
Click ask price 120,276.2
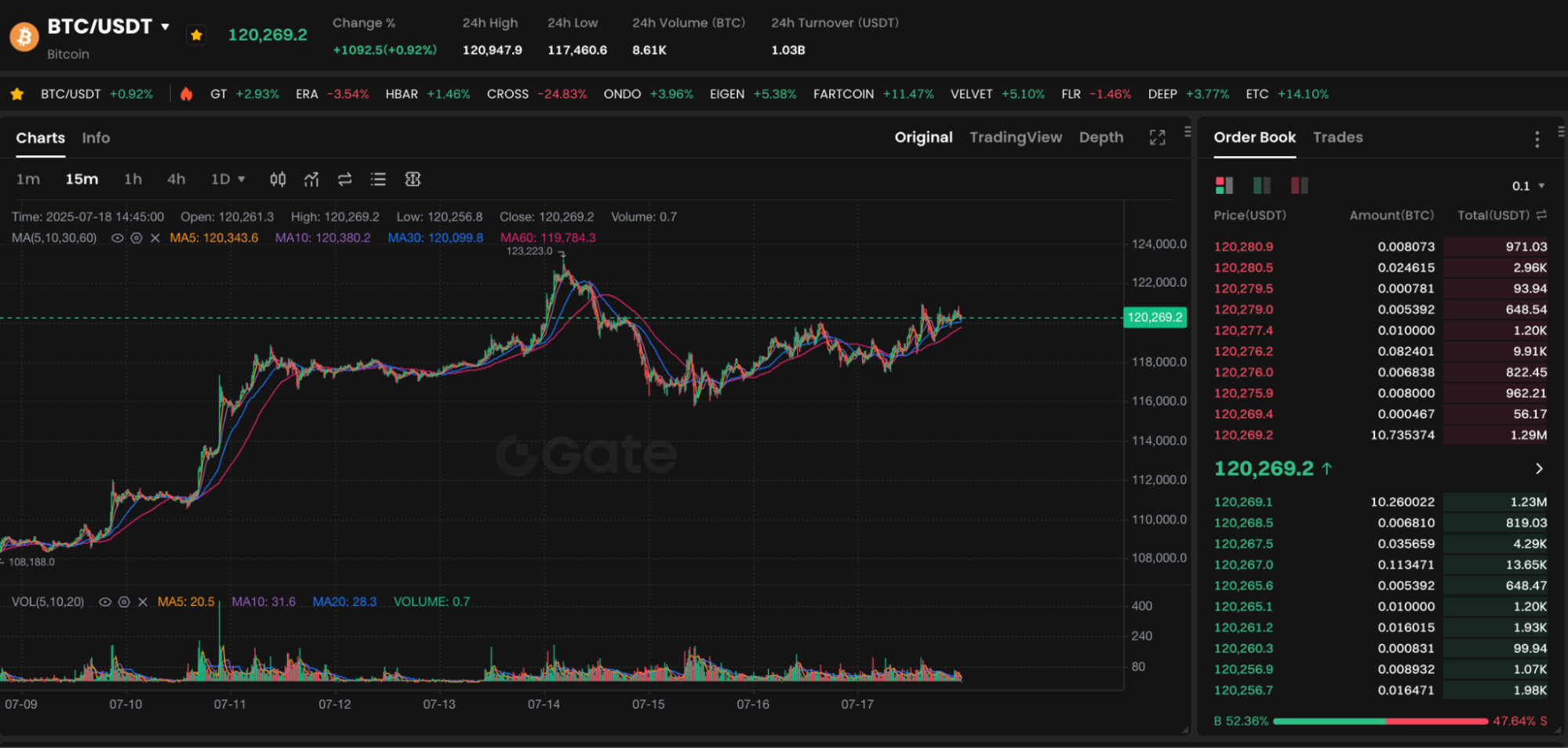[1243, 352]
